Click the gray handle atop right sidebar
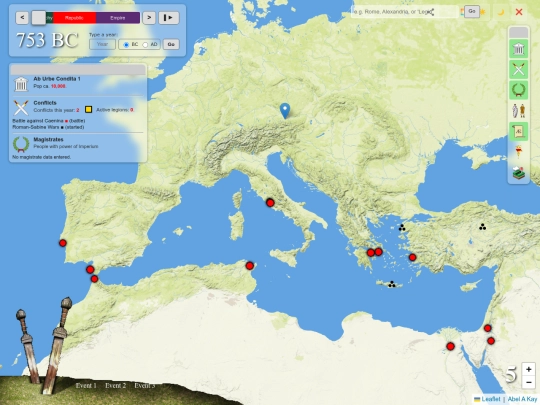This screenshot has height=405, width=540. [x=518, y=33]
